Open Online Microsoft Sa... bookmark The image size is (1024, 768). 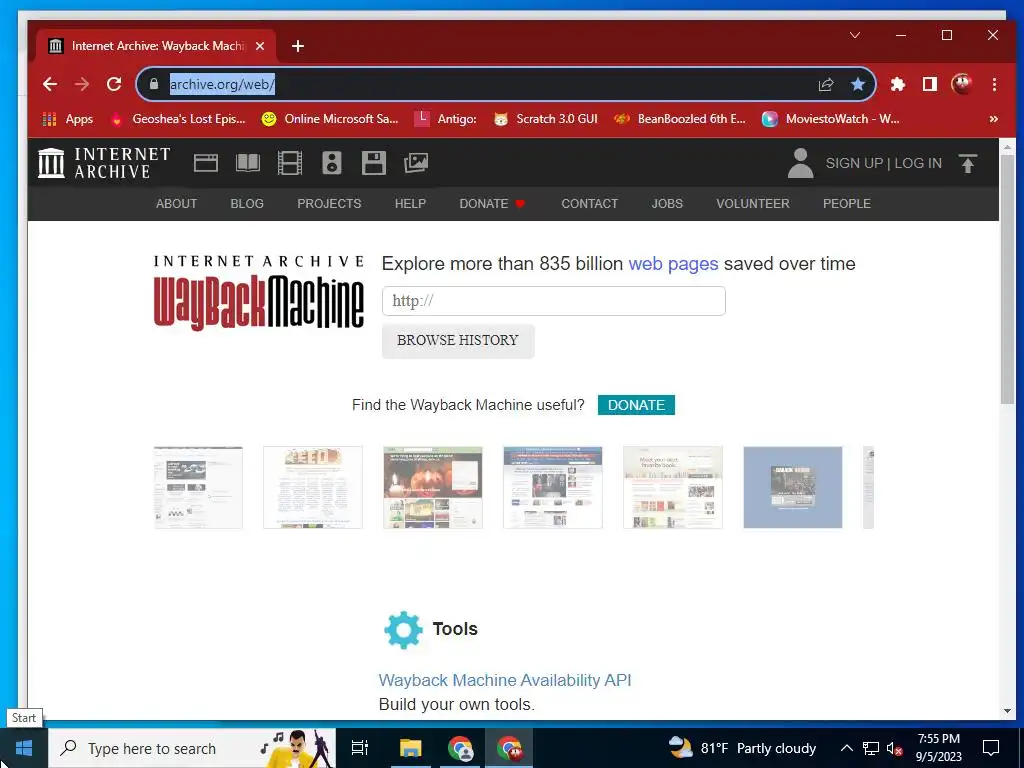click(x=330, y=119)
